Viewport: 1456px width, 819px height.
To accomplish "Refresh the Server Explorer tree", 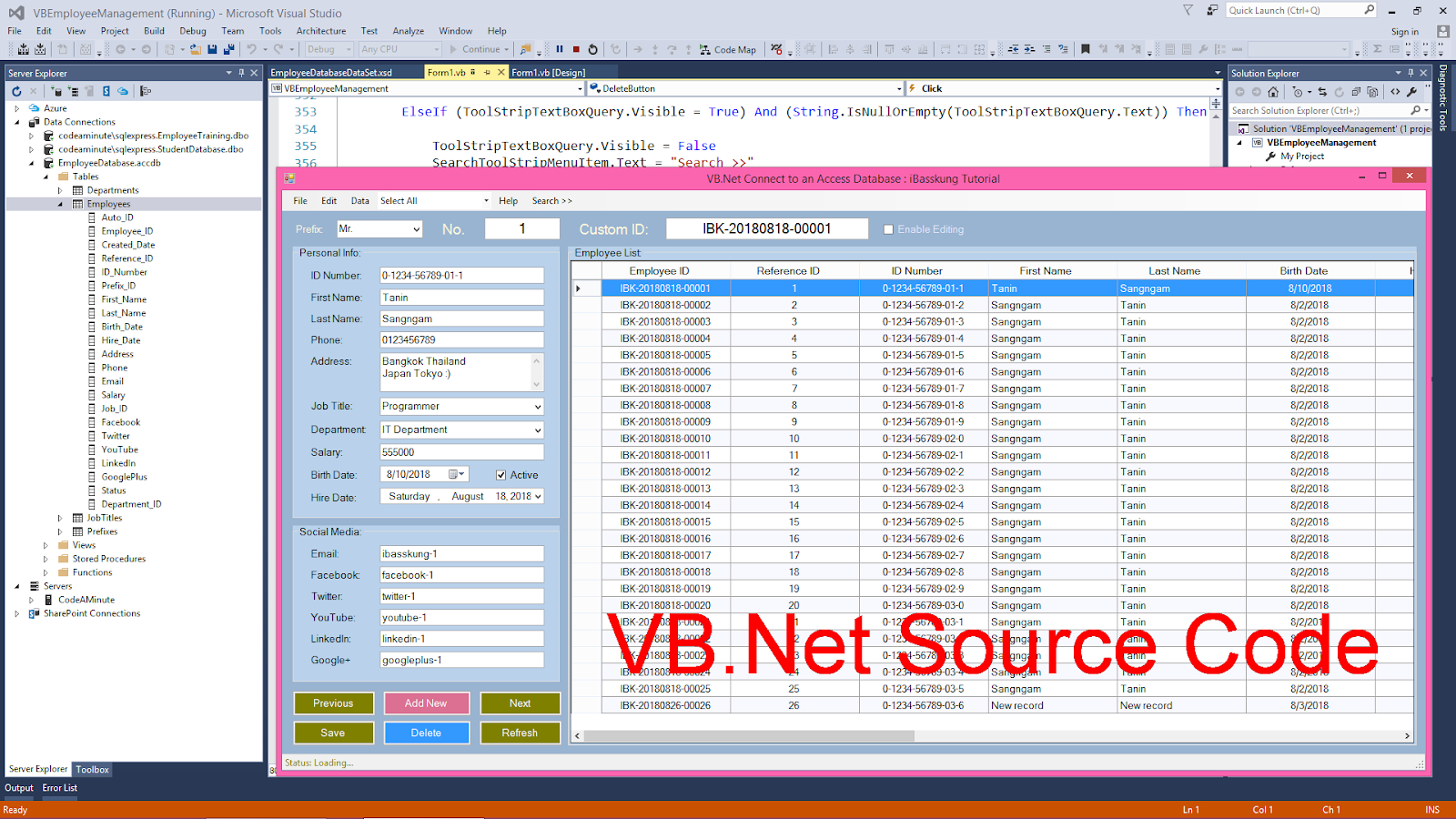I will [16, 91].
